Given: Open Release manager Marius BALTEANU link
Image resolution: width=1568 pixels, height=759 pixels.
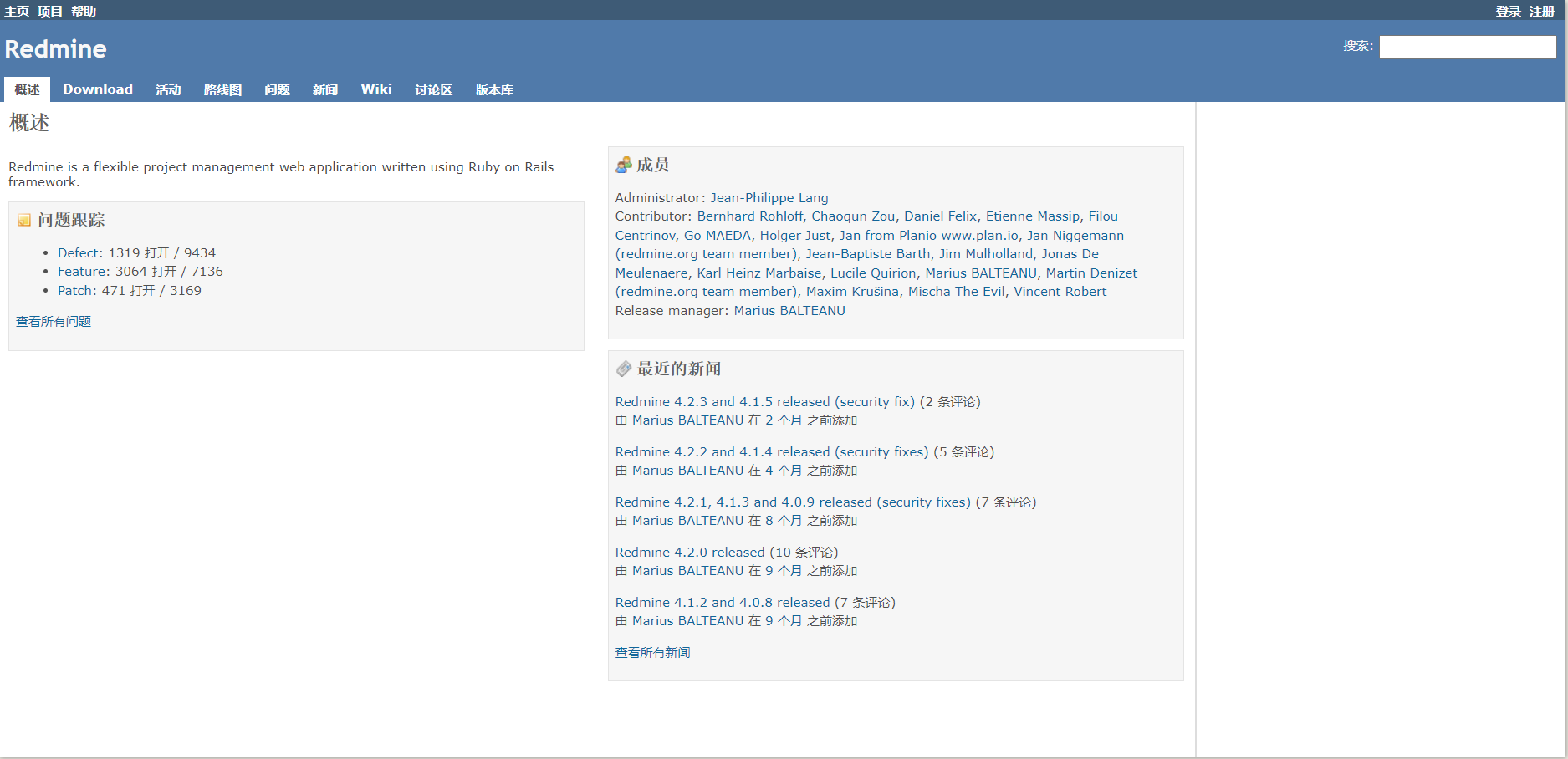Looking at the screenshot, I should click(x=789, y=310).
